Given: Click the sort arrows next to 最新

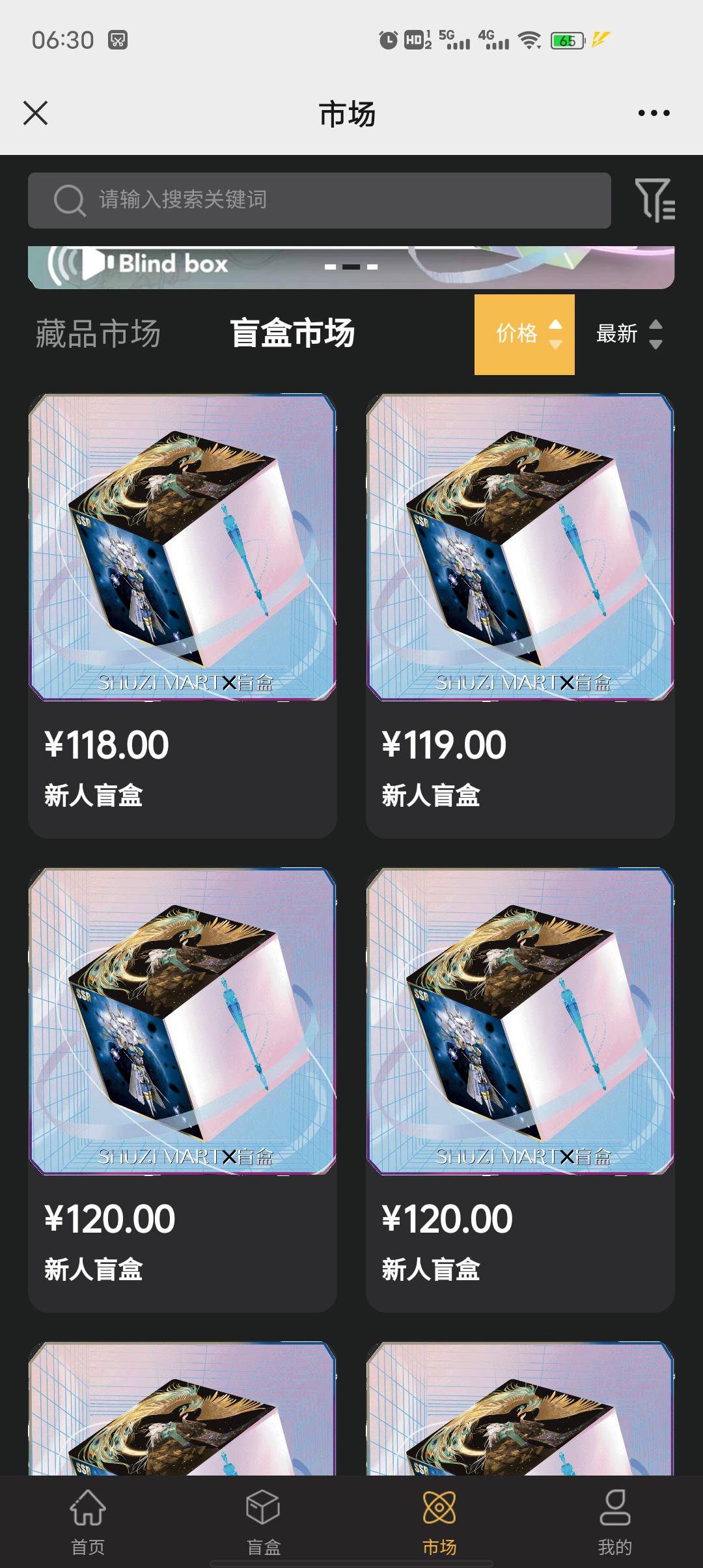Looking at the screenshot, I should pyautogui.click(x=656, y=335).
